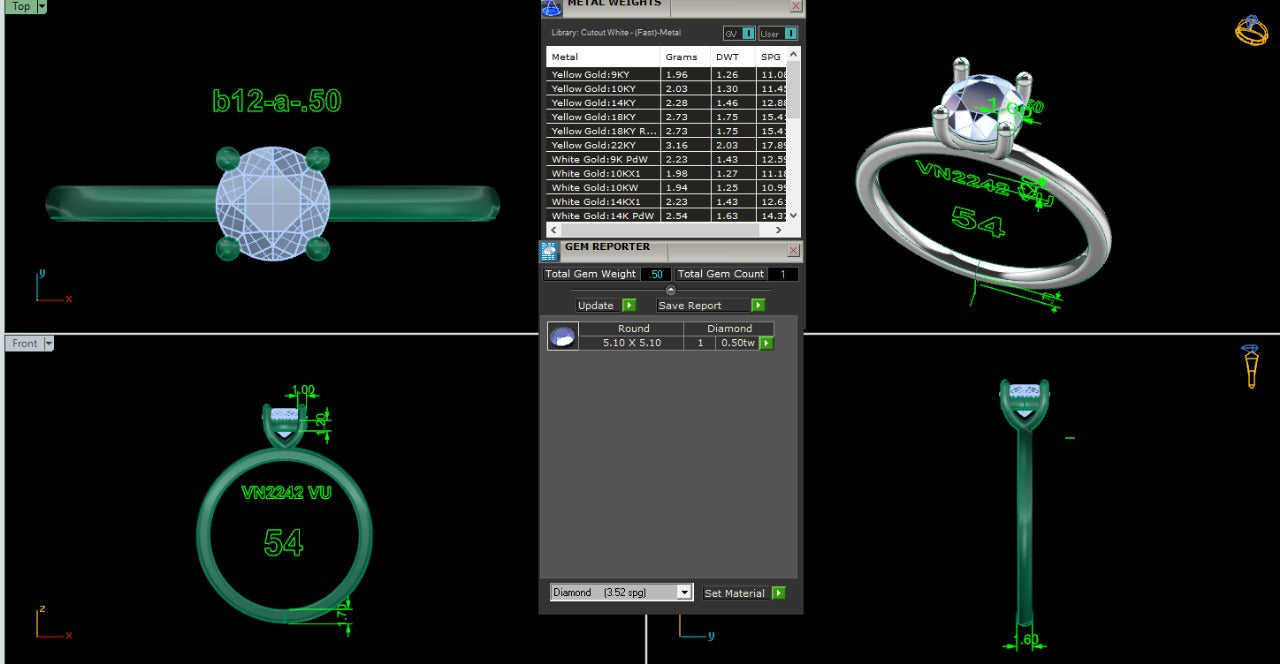Toggle the User switch in Metal Weights

[x=778, y=33]
